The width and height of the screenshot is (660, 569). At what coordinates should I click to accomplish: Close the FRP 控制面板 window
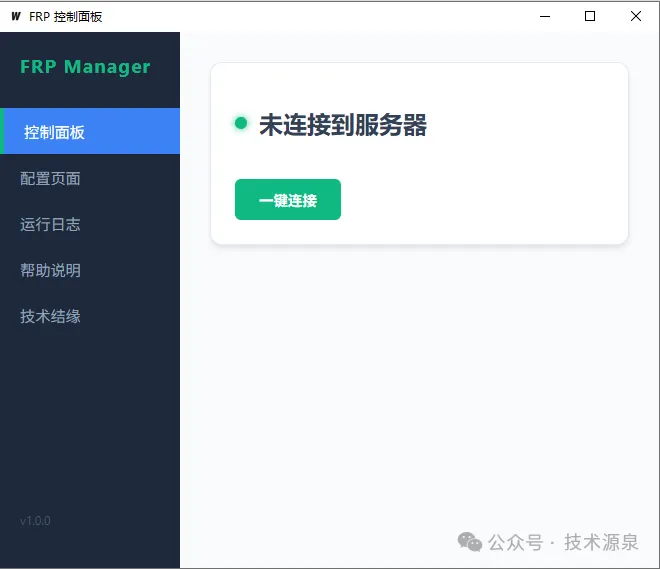click(636, 16)
